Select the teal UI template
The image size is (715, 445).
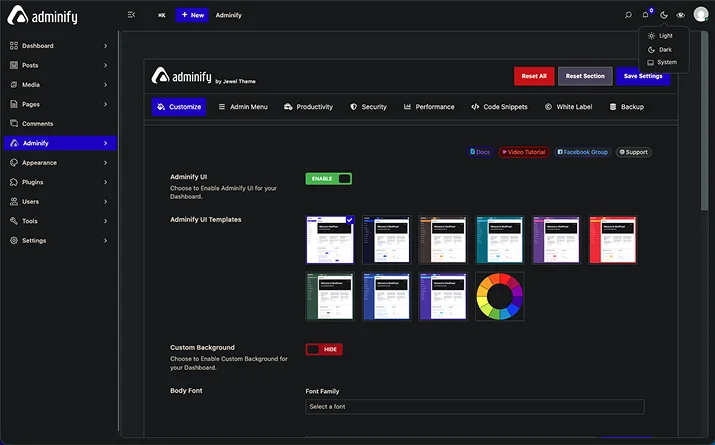(500, 240)
